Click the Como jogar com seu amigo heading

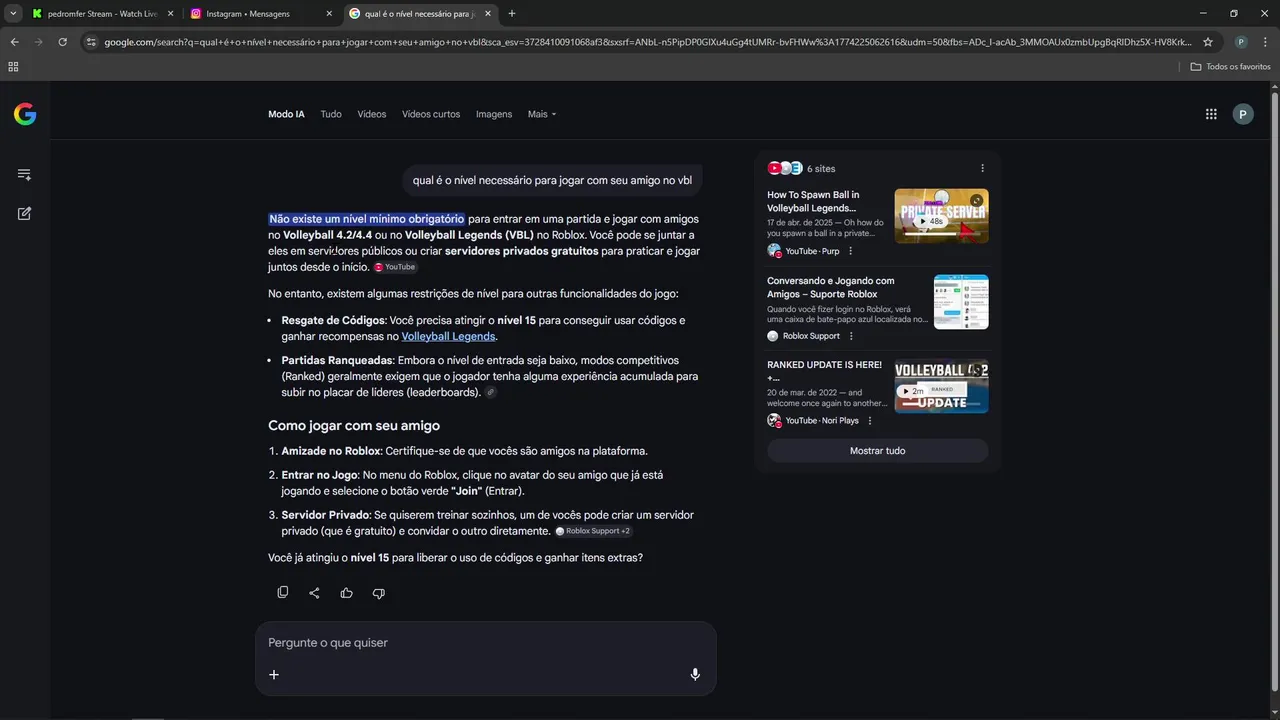click(x=354, y=426)
